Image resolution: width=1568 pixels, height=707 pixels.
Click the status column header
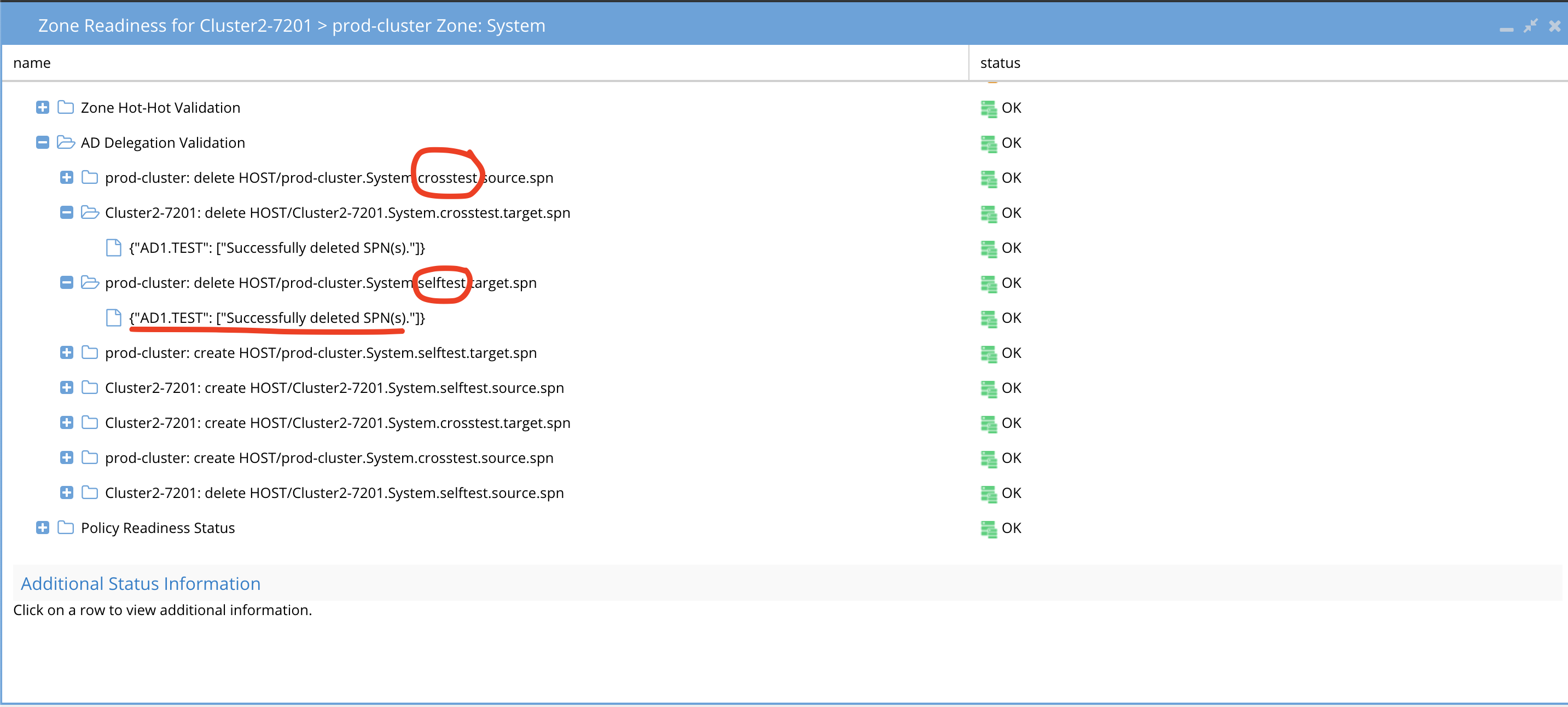tap(1000, 62)
